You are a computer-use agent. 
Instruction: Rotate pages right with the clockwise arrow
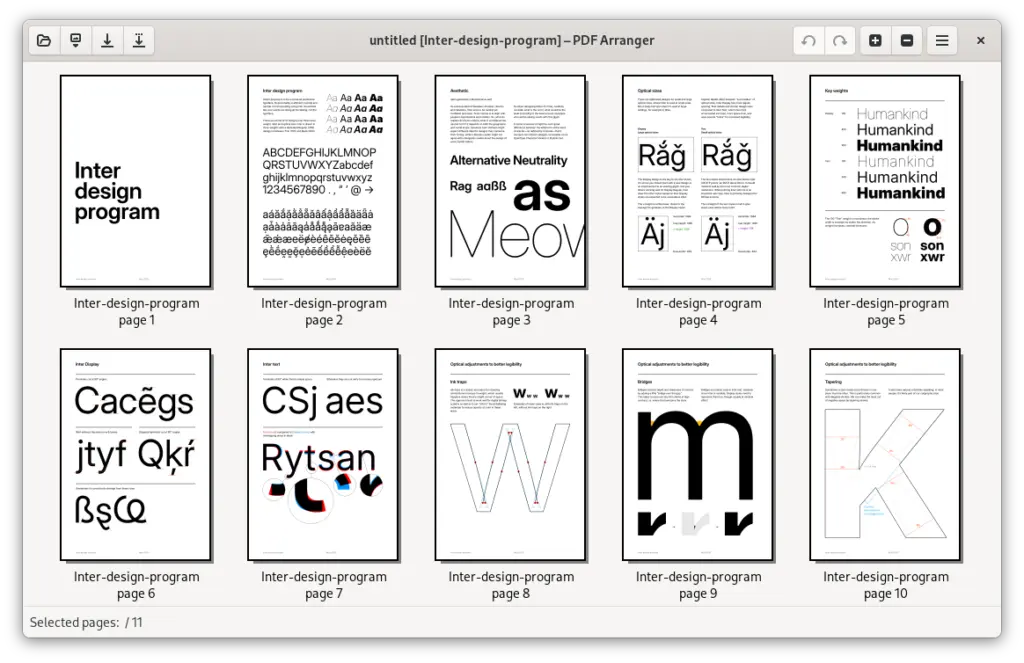pyautogui.click(x=840, y=41)
